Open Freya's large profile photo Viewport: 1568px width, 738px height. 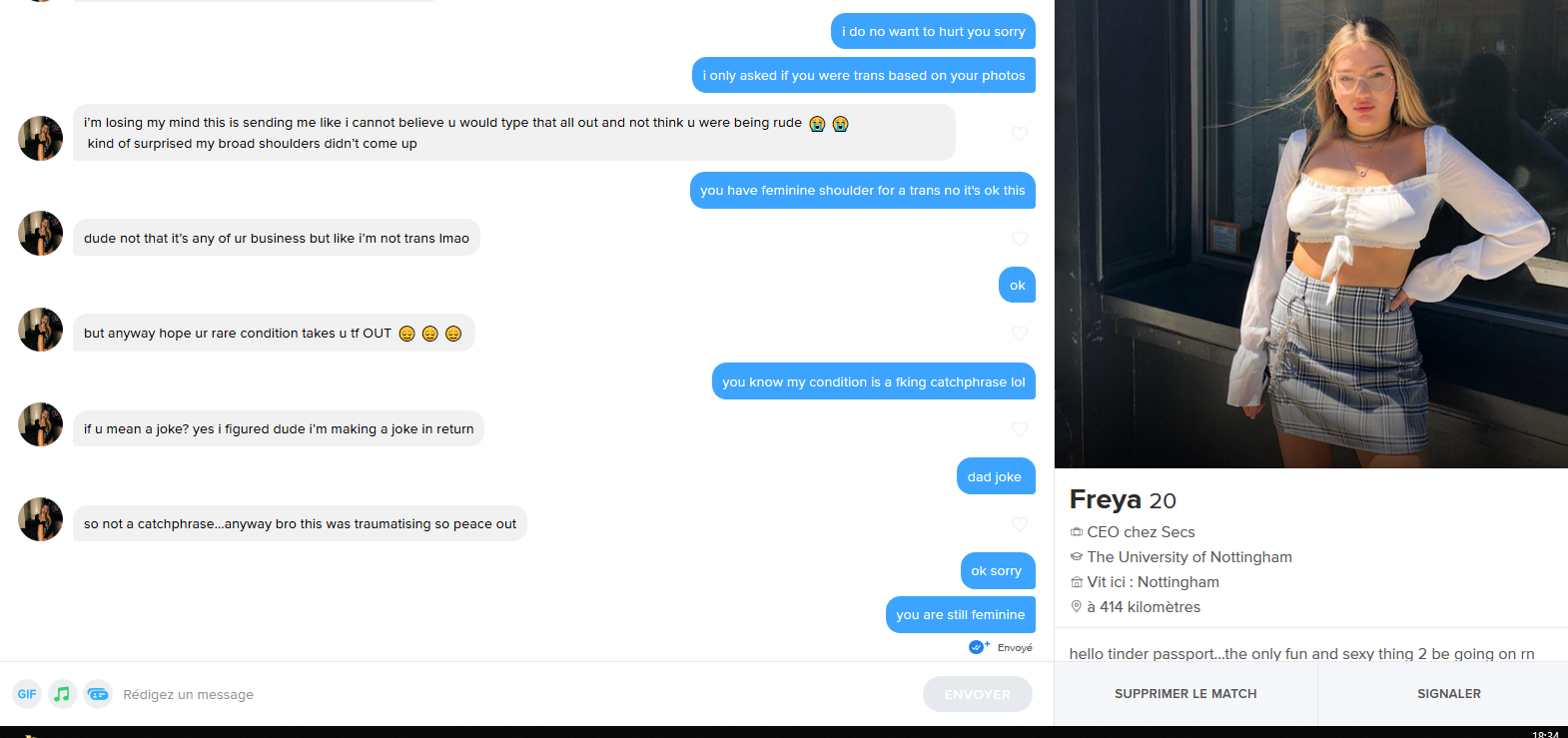click(1311, 234)
